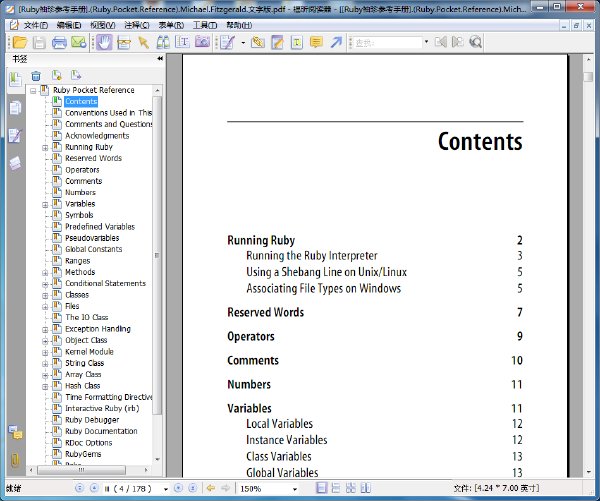
Task: Open the layers panel in left sidebar
Action: tap(15, 163)
